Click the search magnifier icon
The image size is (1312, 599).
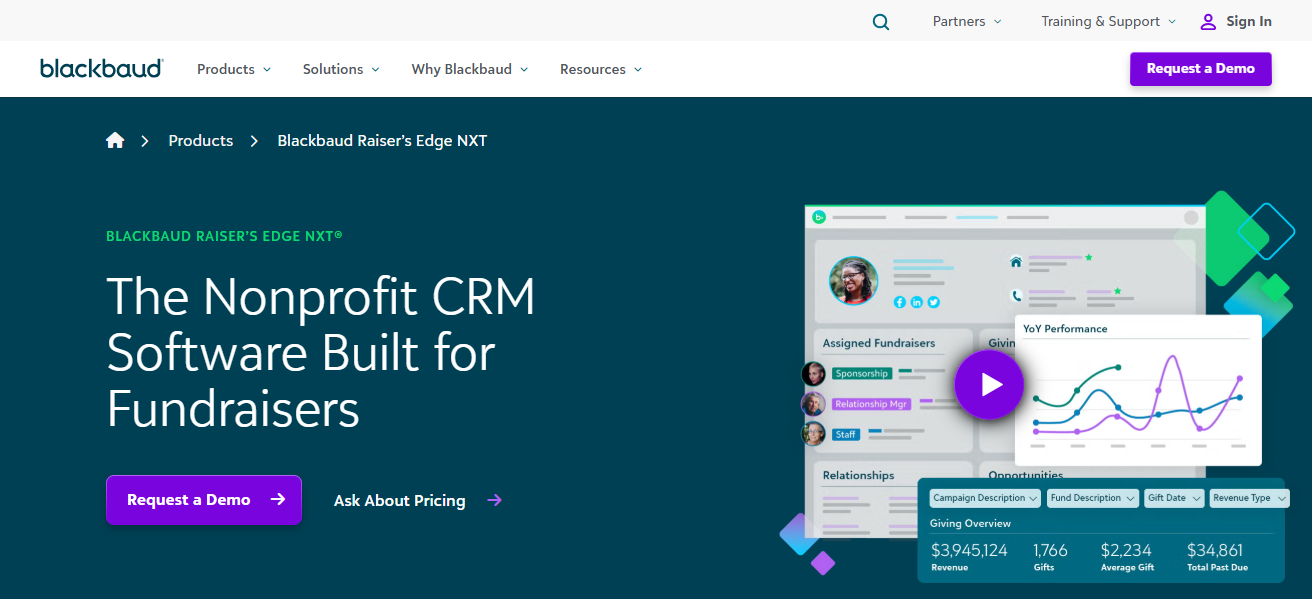pos(880,22)
